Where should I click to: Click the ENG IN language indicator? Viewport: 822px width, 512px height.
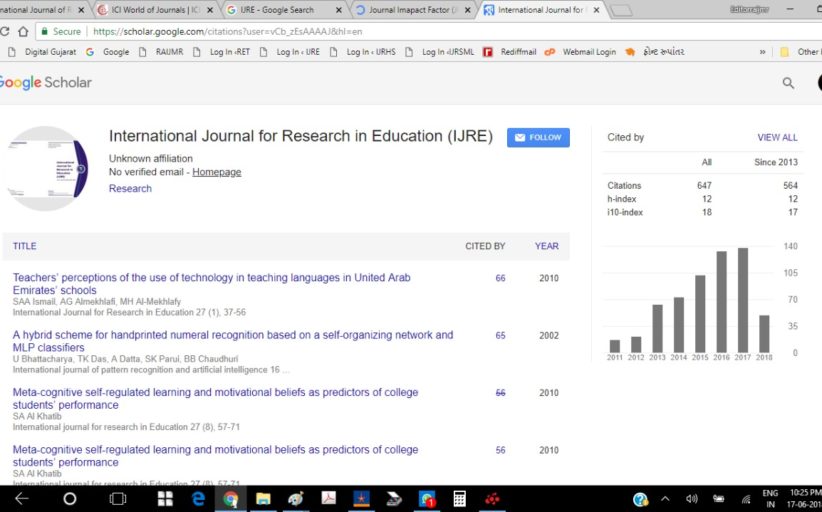770,499
